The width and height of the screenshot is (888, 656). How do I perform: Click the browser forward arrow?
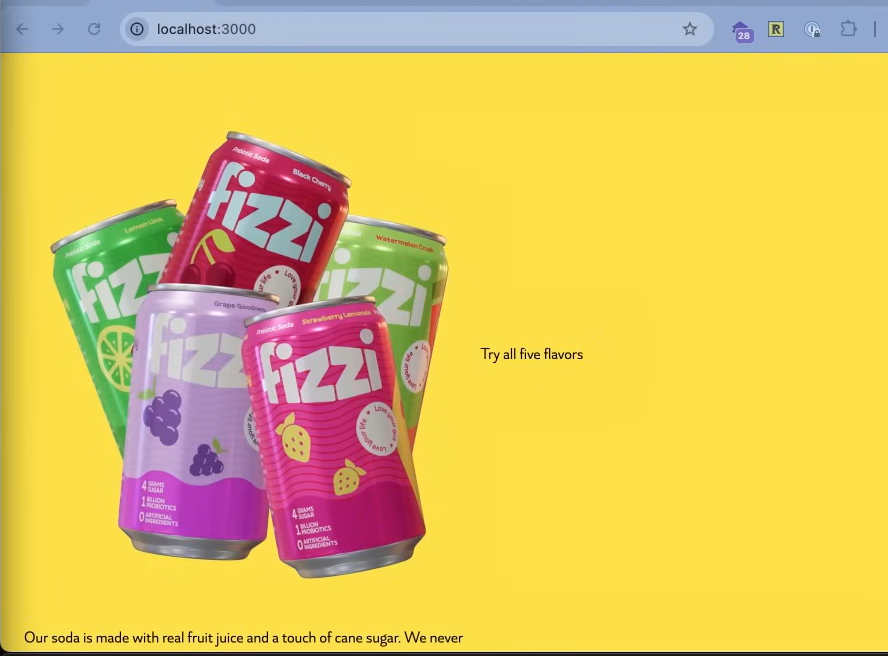click(58, 29)
